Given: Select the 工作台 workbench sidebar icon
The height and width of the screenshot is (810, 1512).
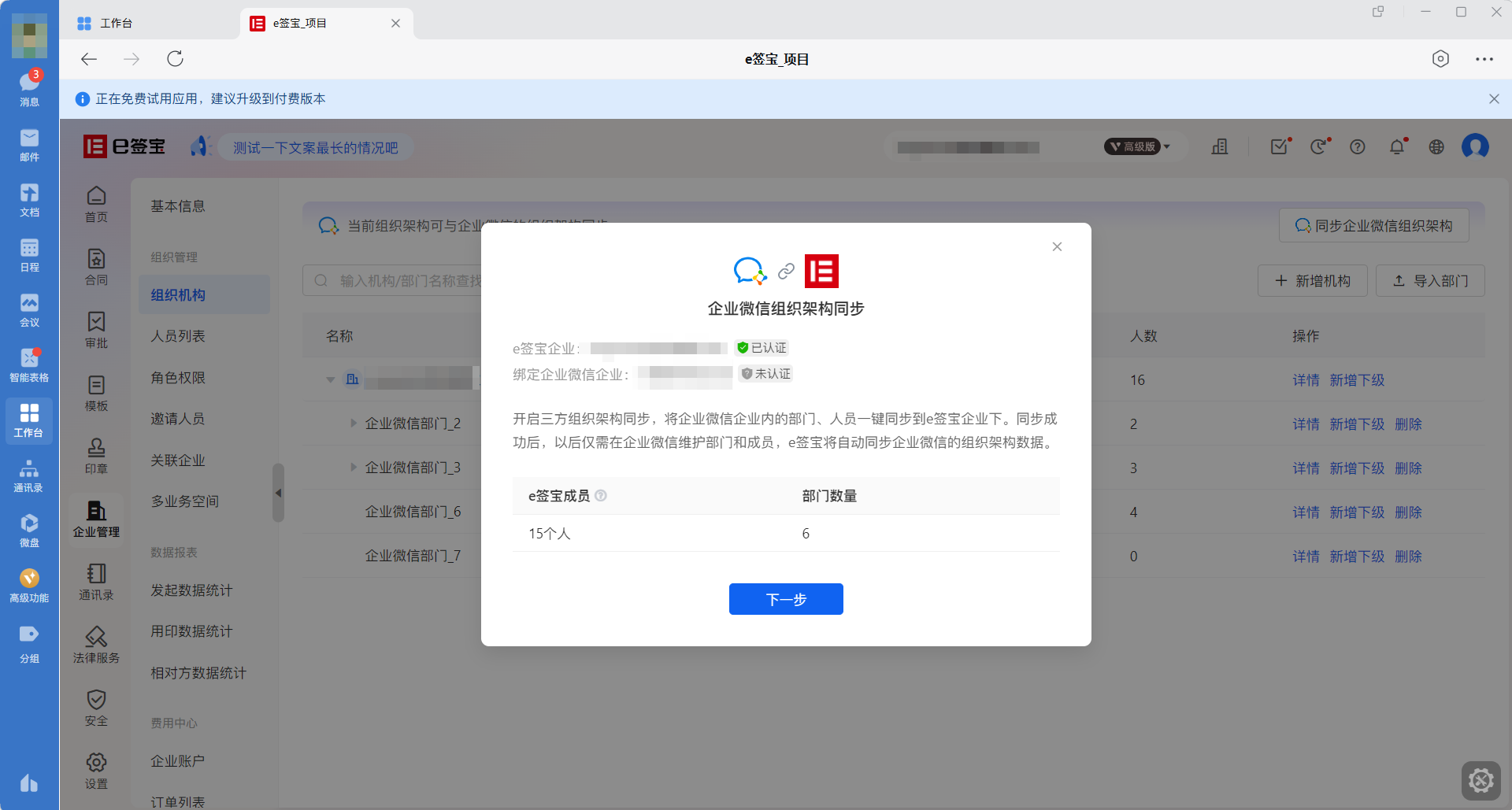Looking at the screenshot, I should pyautogui.click(x=29, y=420).
